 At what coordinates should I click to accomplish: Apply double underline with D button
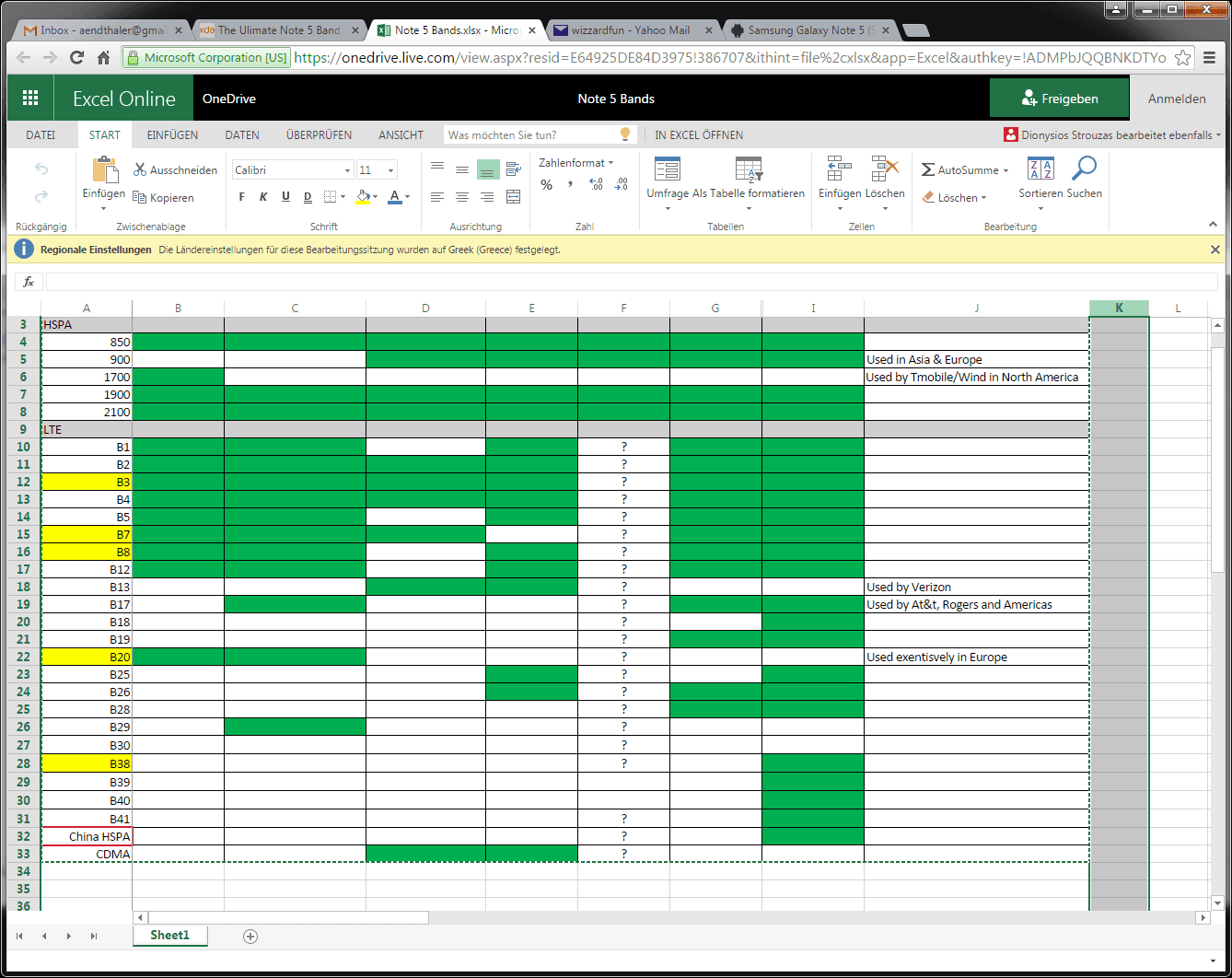[x=308, y=197]
